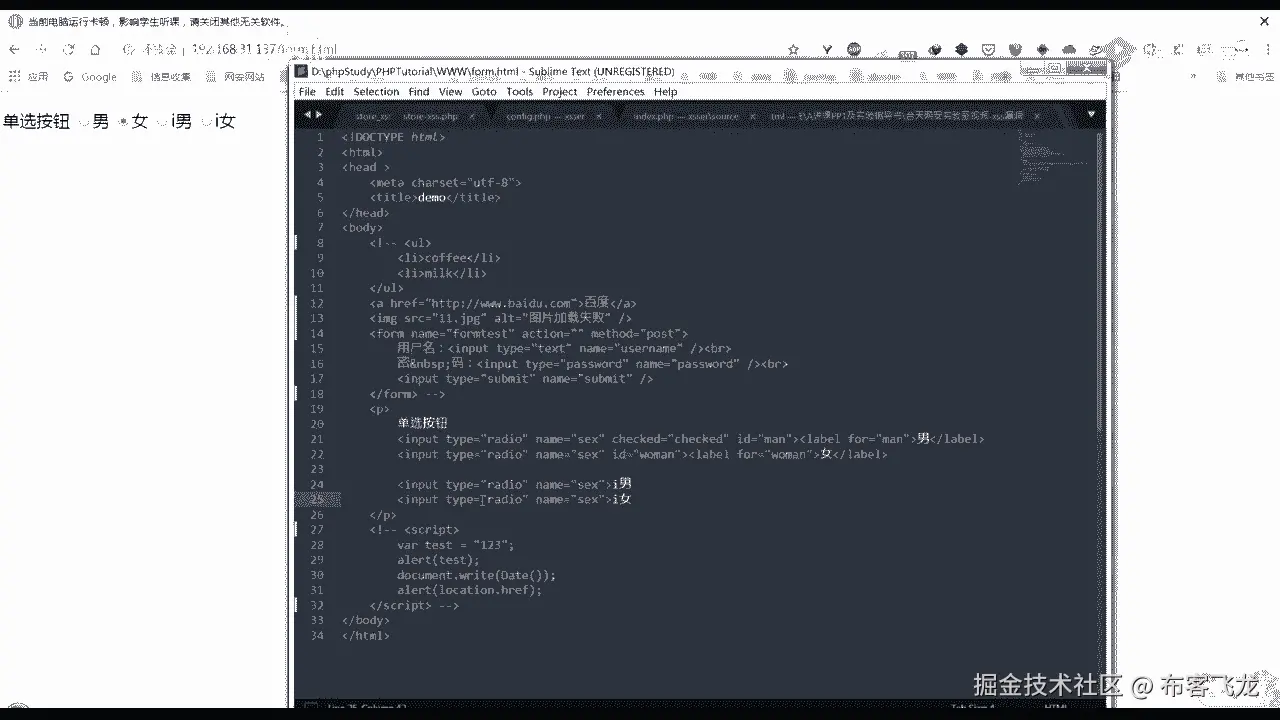This screenshot has width=1280, height=720.
Task: Open the 其他书签 bookmark folder
Action: 1243,77
